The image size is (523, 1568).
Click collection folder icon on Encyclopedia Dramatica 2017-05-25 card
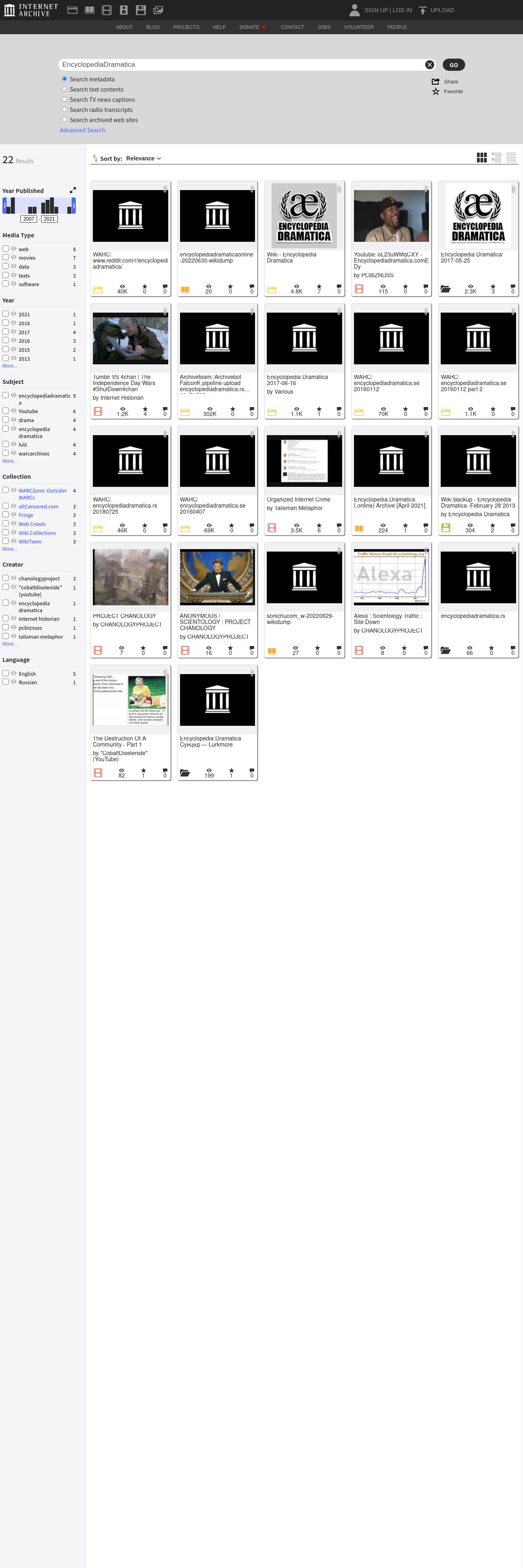pos(446,289)
